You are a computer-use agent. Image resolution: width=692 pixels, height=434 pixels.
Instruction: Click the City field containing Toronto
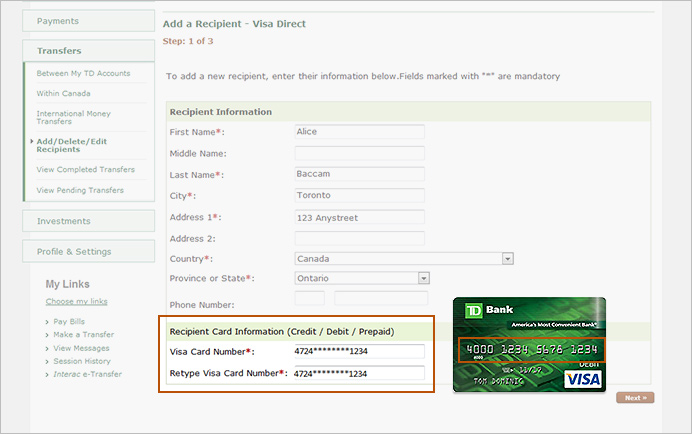(x=360, y=195)
